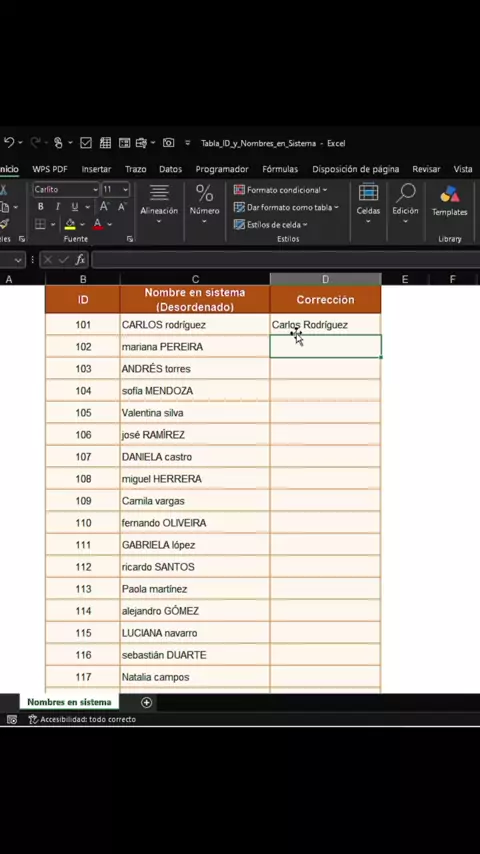Increase font size with larger A icon
480x854 pixels.
104,207
